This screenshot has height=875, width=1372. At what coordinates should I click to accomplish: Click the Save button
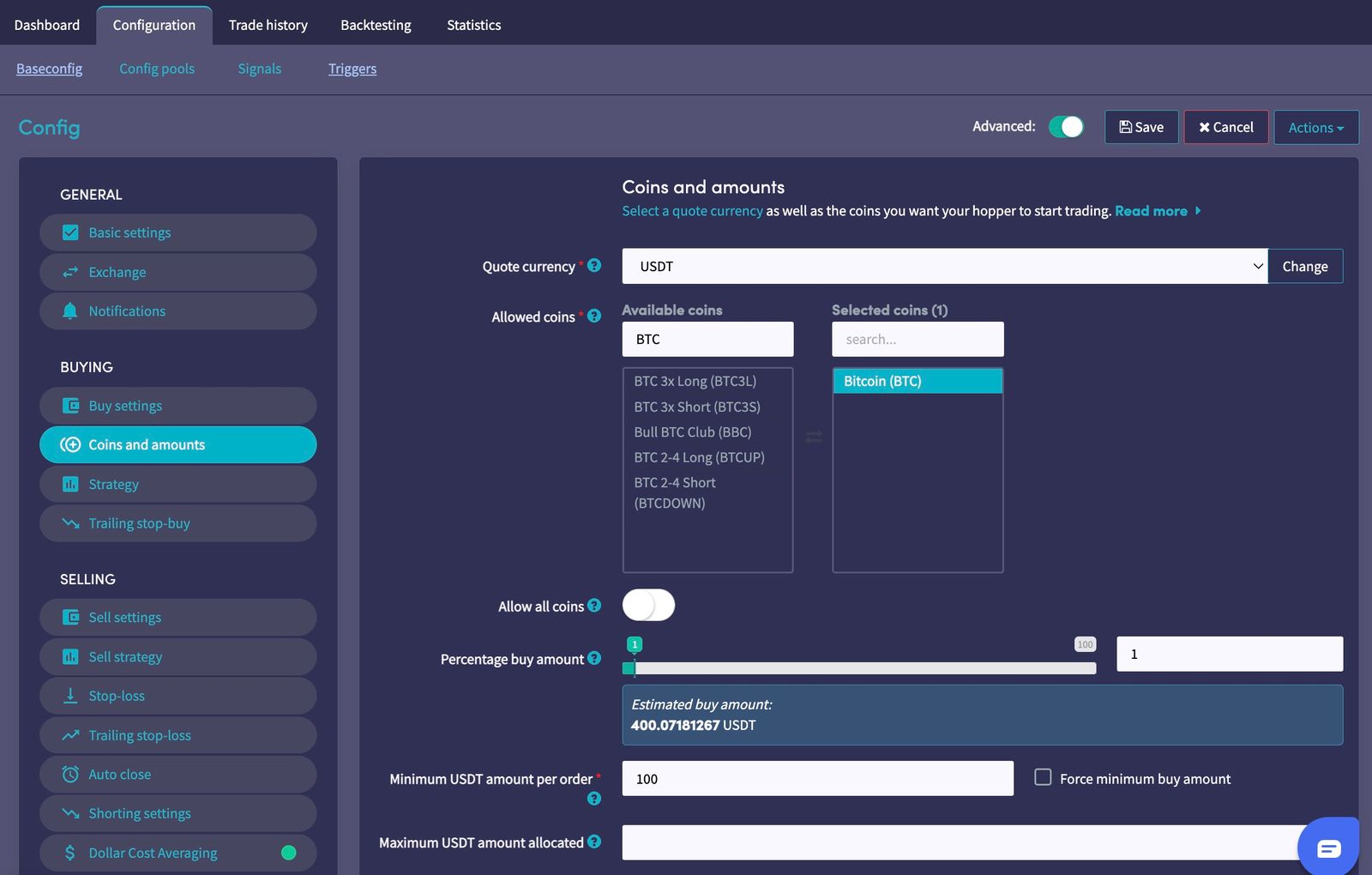(1140, 126)
